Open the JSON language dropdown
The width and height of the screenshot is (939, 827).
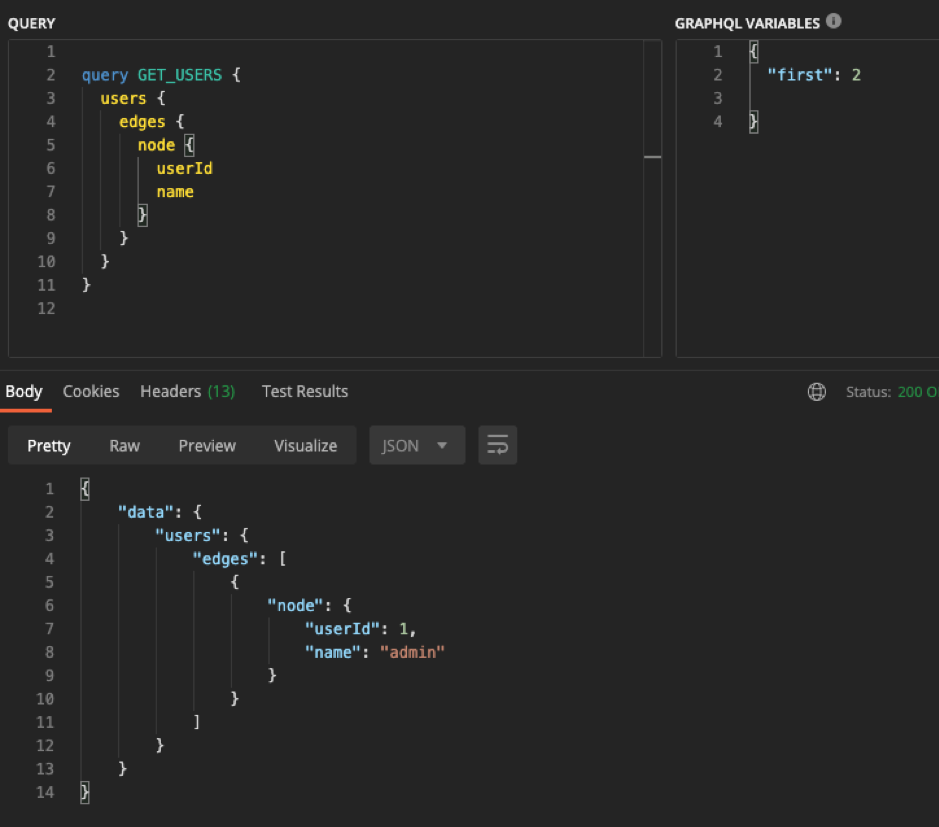tap(416, 445)
